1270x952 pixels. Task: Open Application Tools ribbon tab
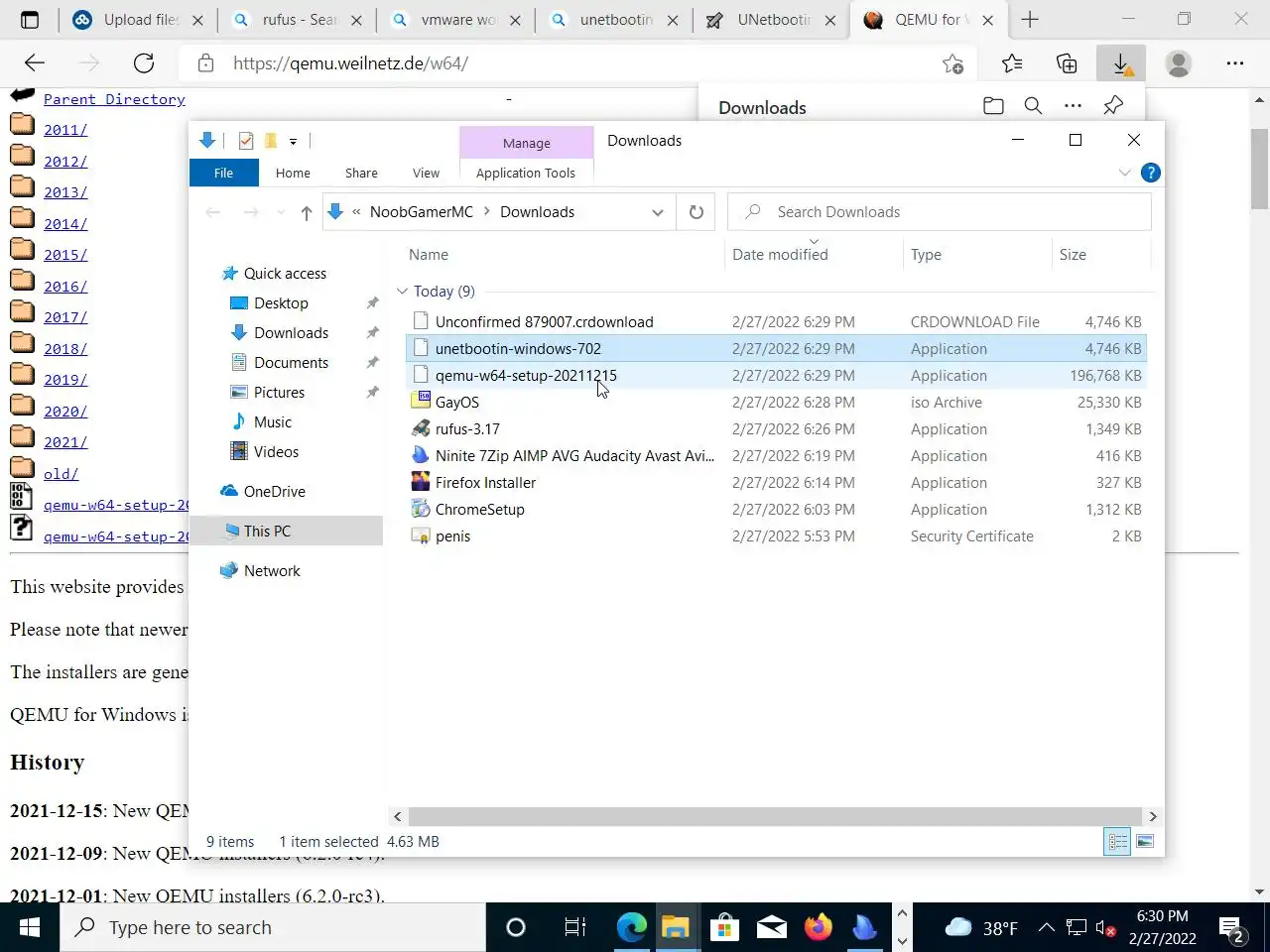click(526, 173)
